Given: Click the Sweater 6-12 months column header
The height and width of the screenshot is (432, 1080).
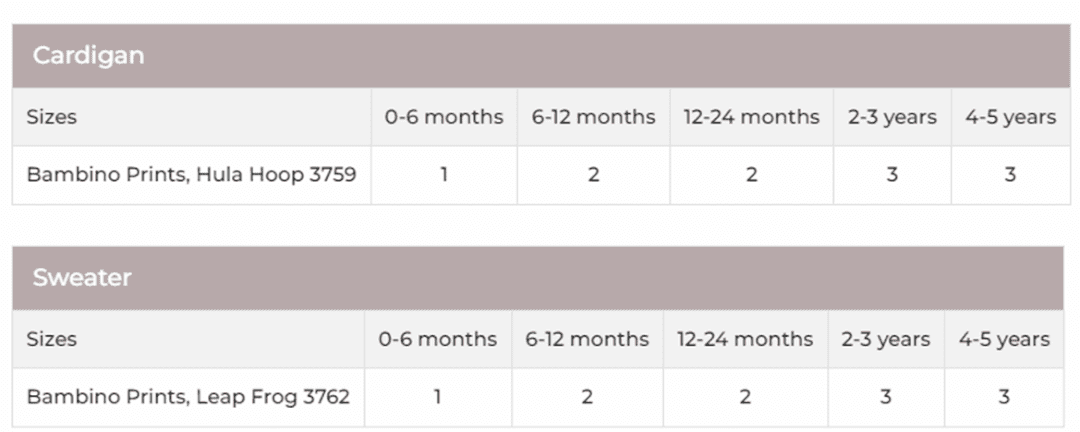Looking at the screenshot, I should (x=587, y=339).
